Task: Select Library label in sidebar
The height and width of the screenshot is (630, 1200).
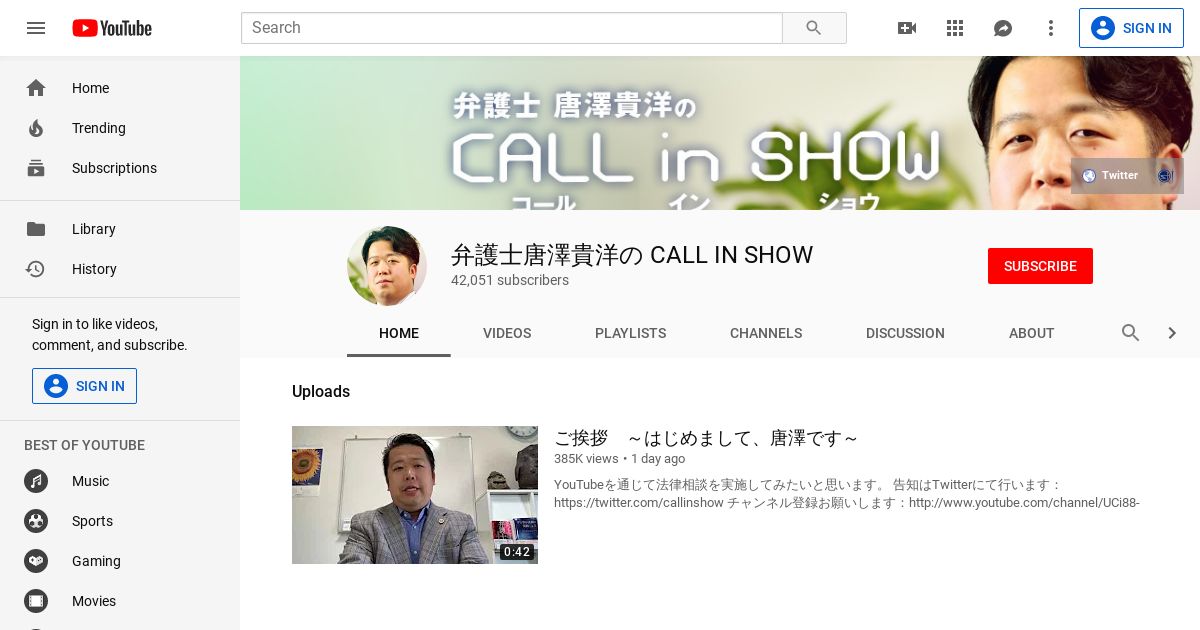Action: click(x=94, y=229)
